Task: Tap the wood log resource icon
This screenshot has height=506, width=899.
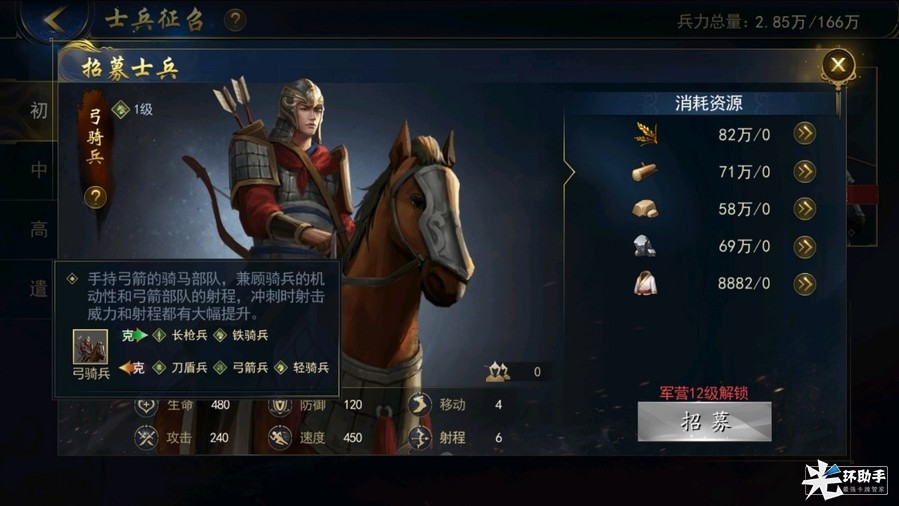Action: (x=644, y=171)
